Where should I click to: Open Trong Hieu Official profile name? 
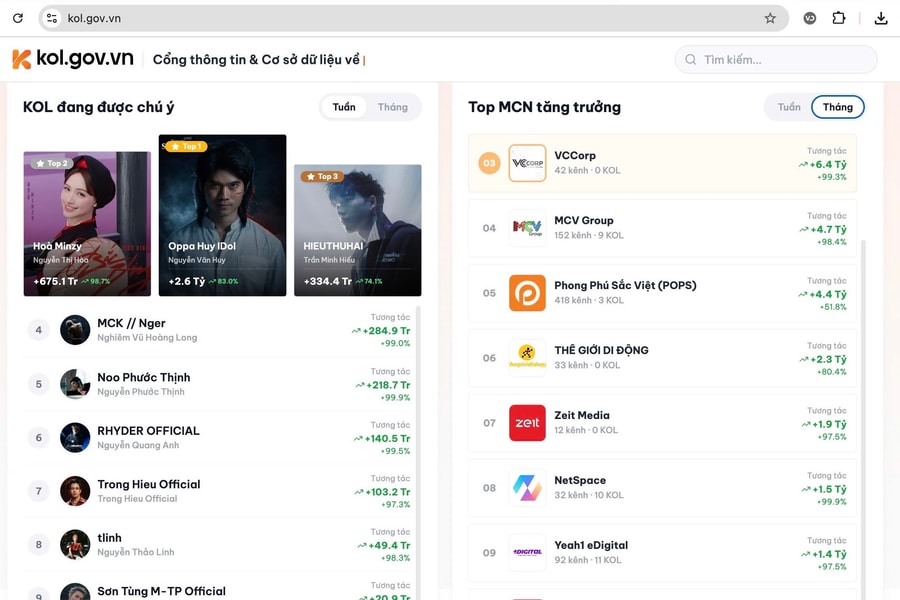149,484
